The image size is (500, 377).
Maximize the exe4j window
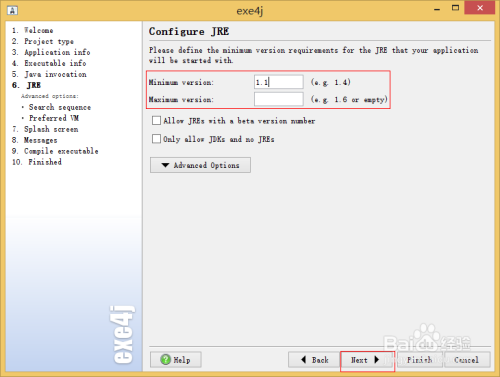pyautogui.click(x=455, y=8)
